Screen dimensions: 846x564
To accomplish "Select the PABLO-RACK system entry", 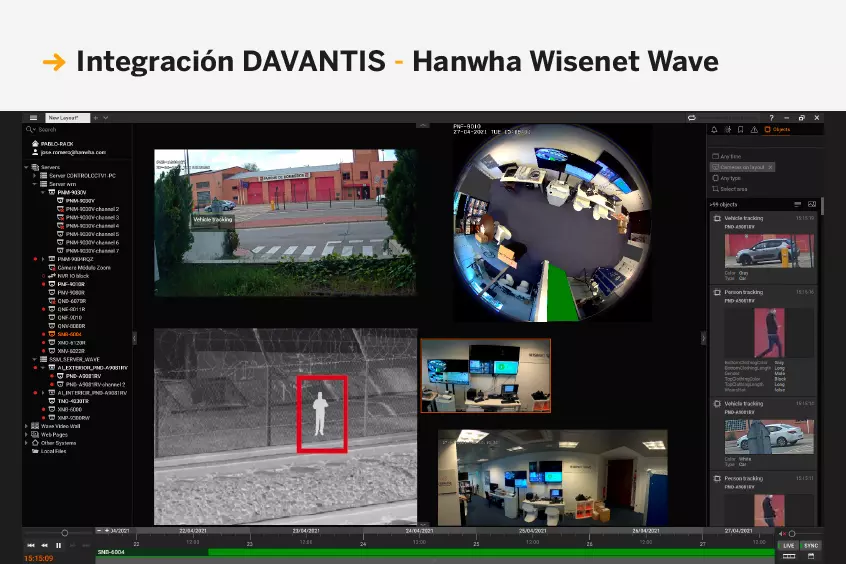I will tap(52, 144).
